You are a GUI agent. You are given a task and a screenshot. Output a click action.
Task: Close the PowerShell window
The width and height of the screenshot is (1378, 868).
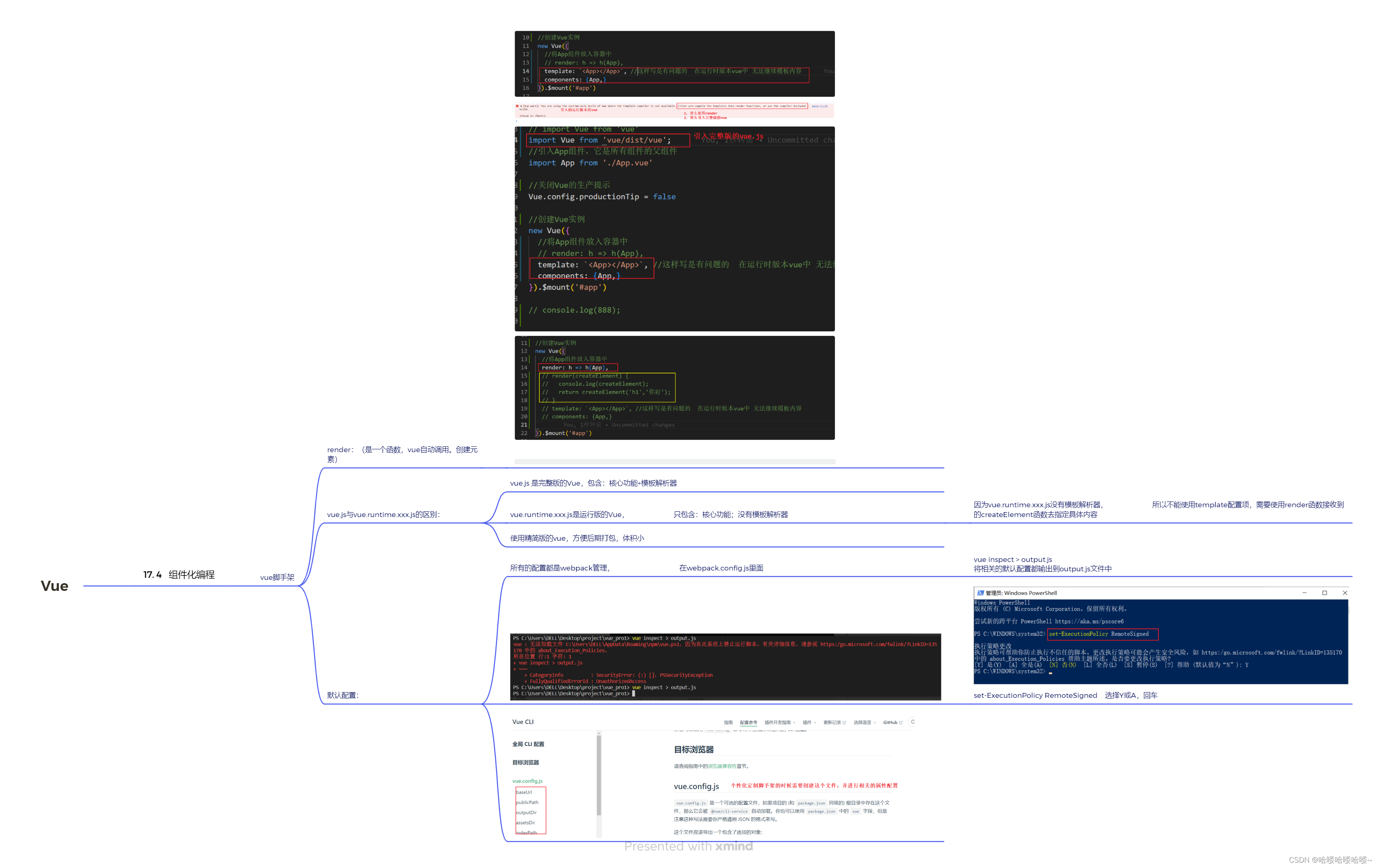[x=1345, y=593]
